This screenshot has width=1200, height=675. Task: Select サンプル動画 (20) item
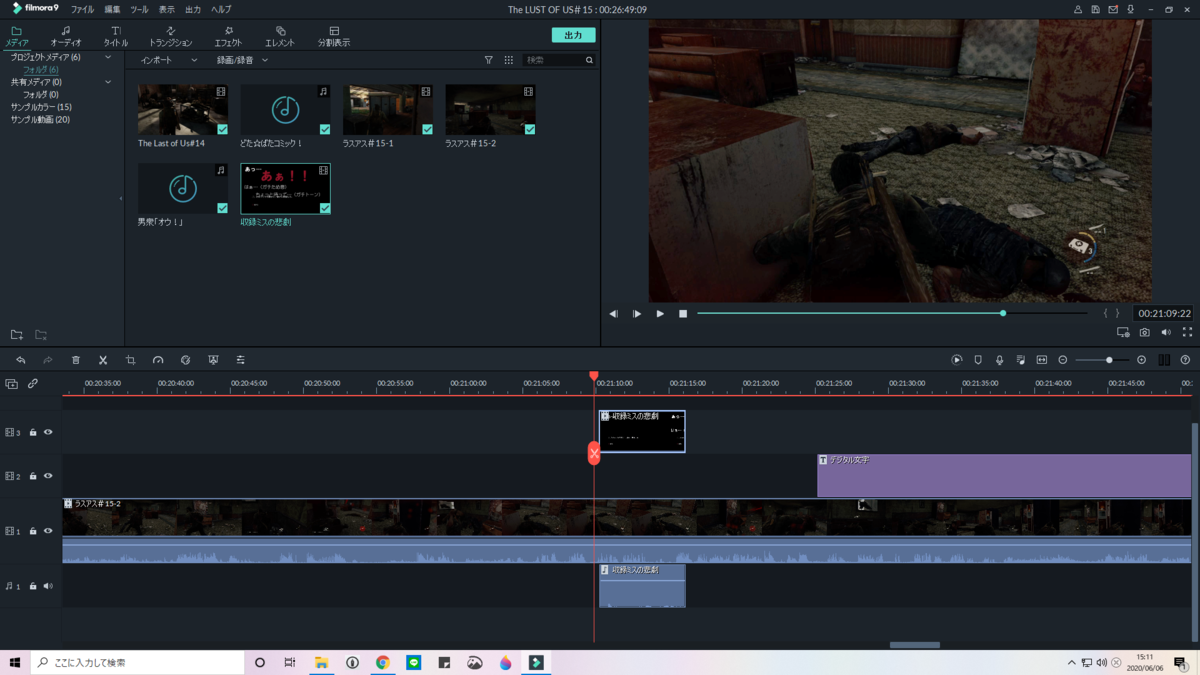tap(40, 119)
